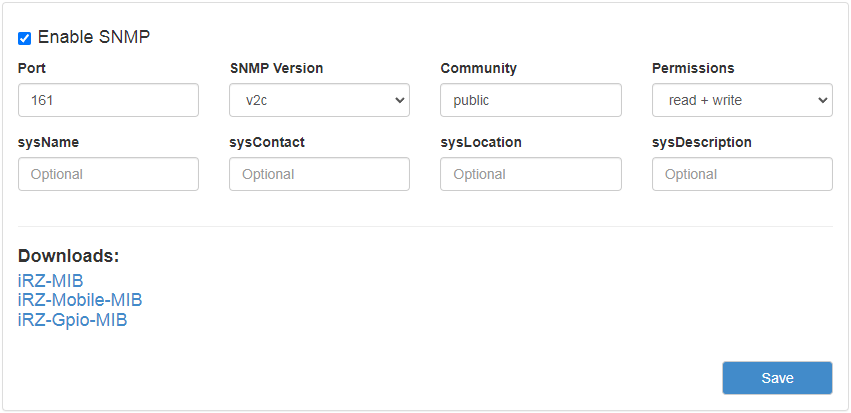Open the SNMP Version dropdown

[x=319, y=100]
